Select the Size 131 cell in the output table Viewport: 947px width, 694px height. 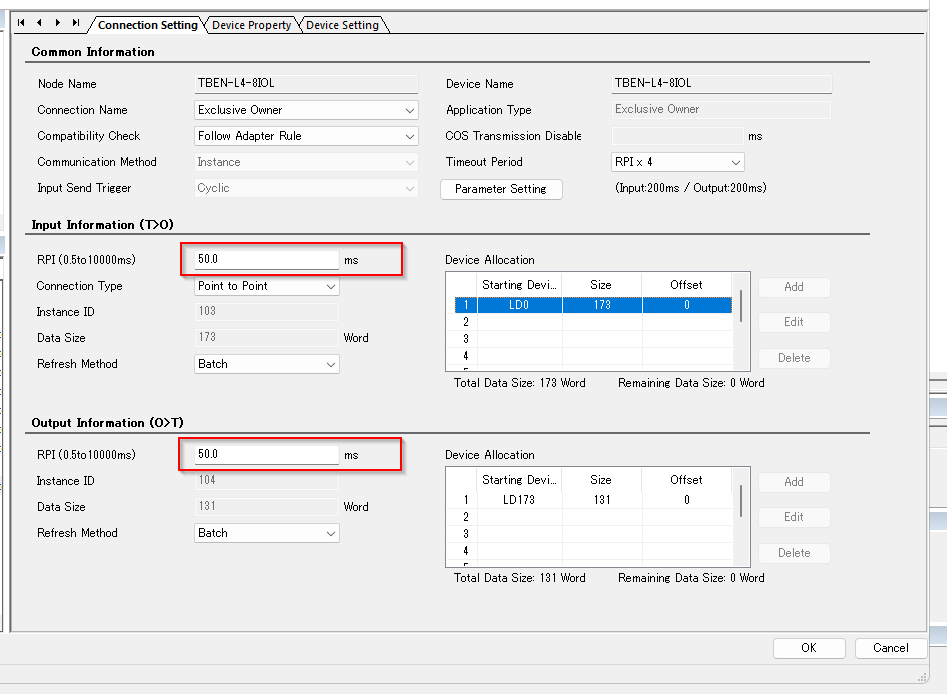(602, 500)
